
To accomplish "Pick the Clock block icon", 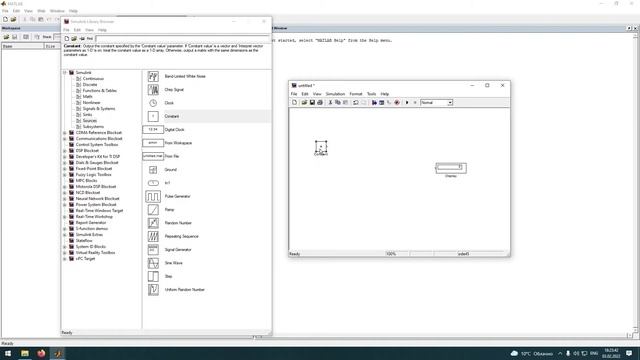I will (153, 103).
